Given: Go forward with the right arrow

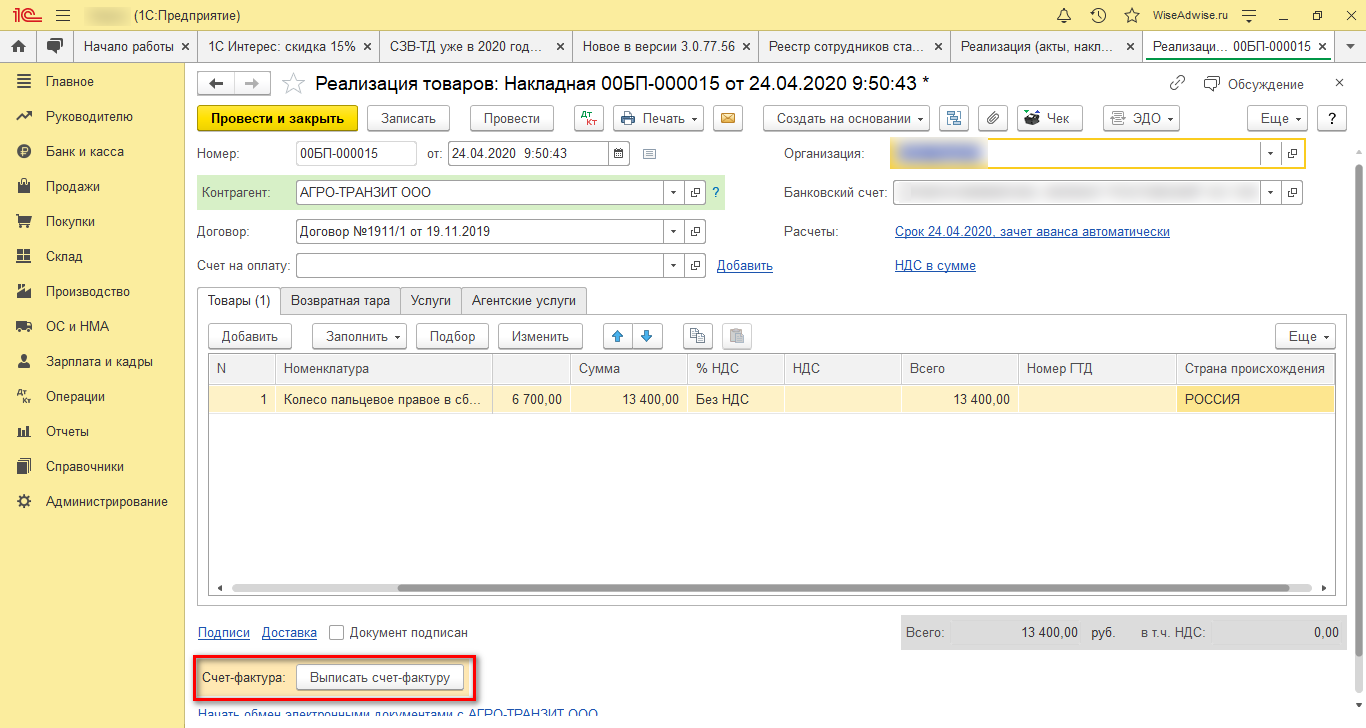Looking at the screenshot, I should pos(252,84).
